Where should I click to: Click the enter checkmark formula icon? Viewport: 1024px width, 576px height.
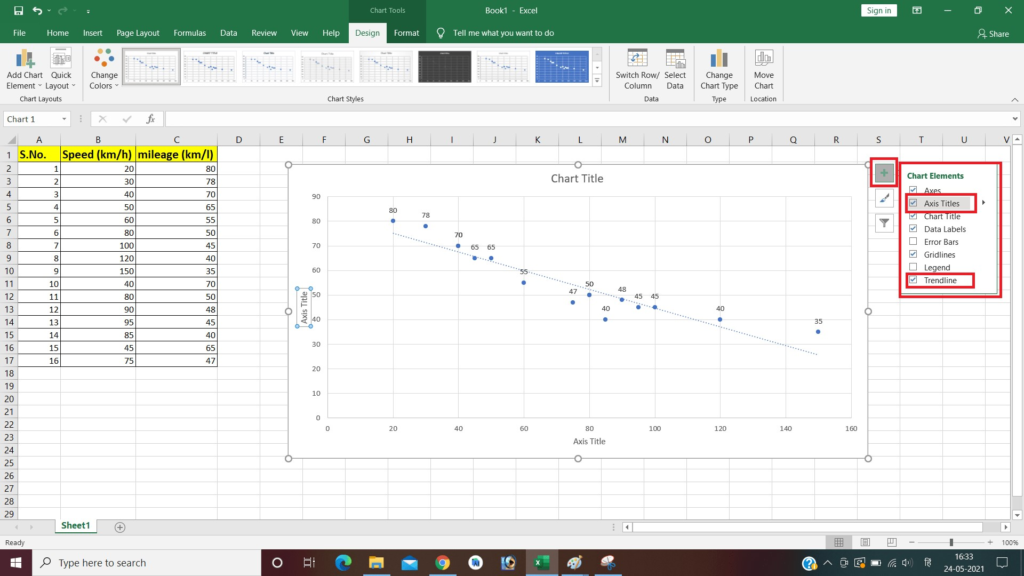click(127, 119)
